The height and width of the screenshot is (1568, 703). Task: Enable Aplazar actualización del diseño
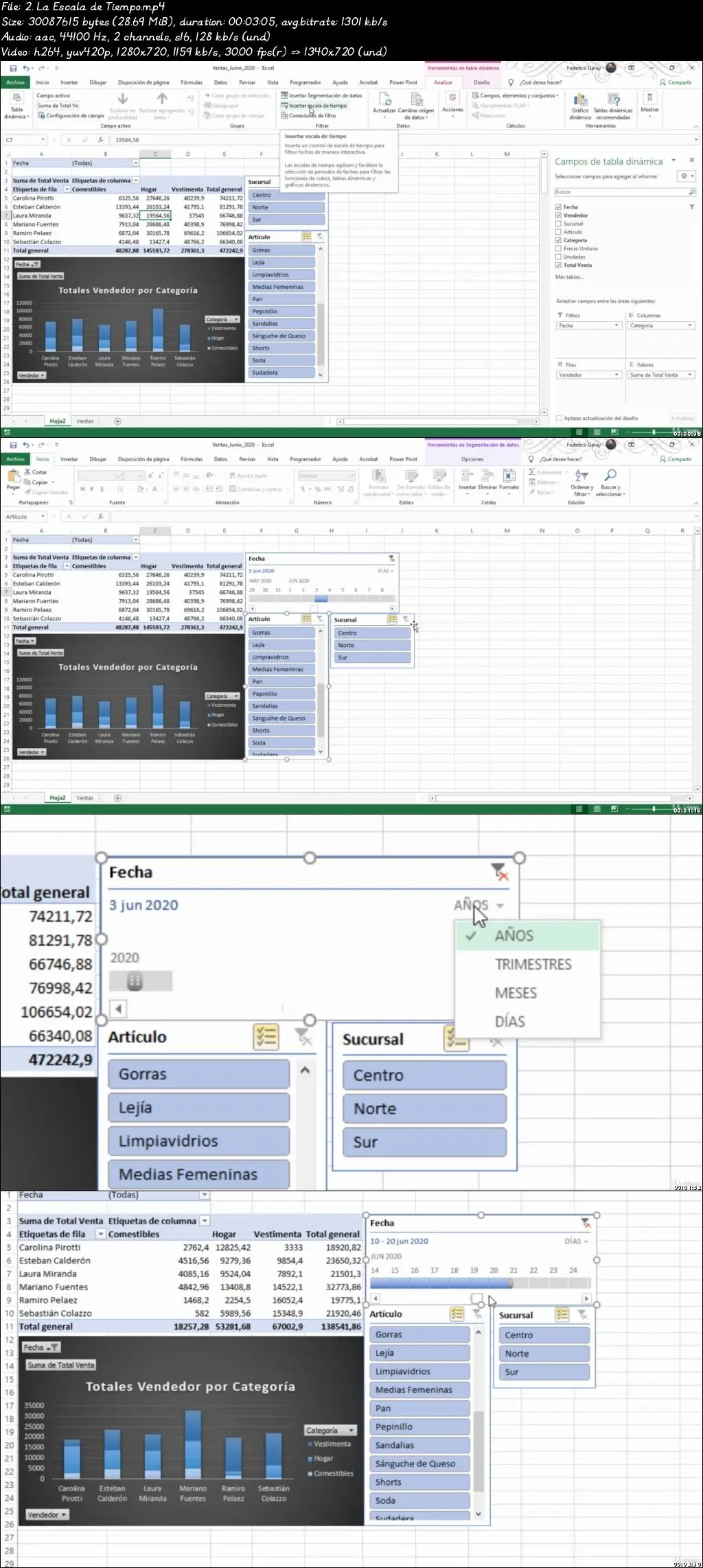(x=558, y=418)
